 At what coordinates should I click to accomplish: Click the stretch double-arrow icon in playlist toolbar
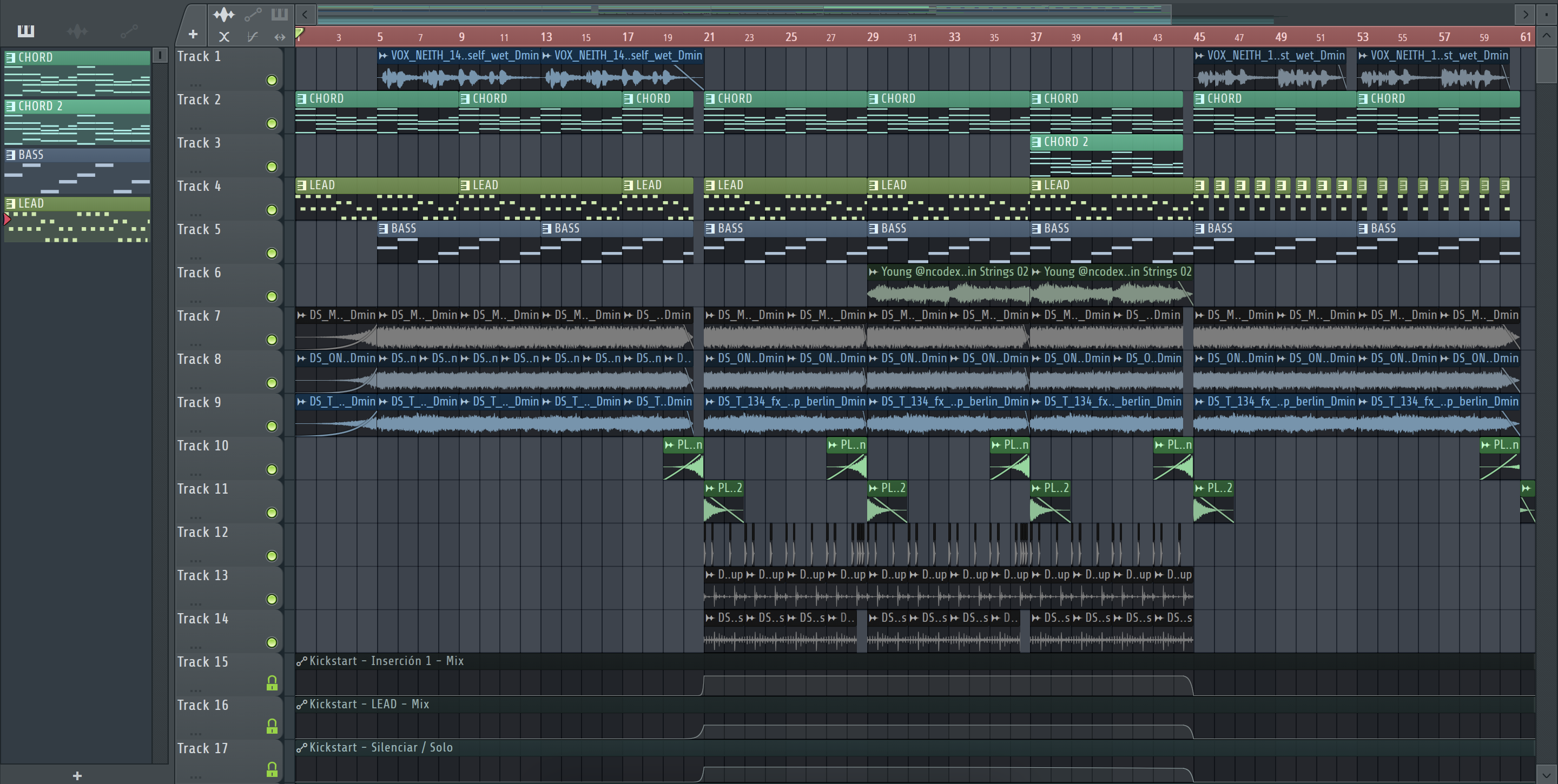(280, 37)
